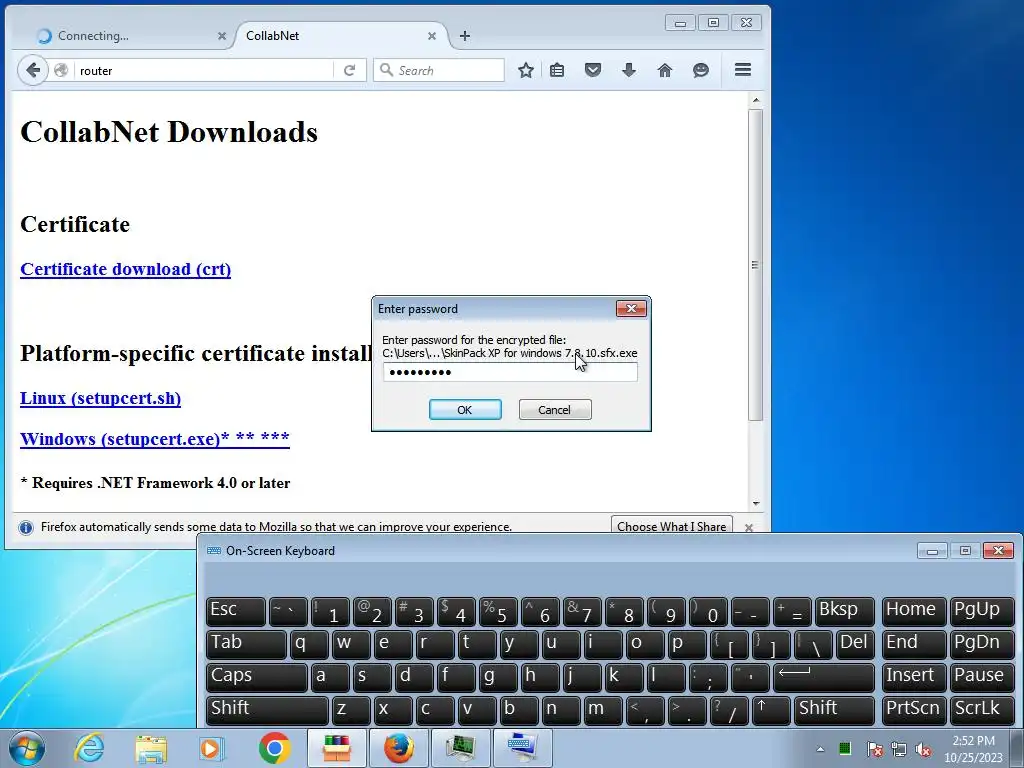
Task: Switch to On-Screen Keyboard taskbar icon
Action: click(x=522, y=748)
